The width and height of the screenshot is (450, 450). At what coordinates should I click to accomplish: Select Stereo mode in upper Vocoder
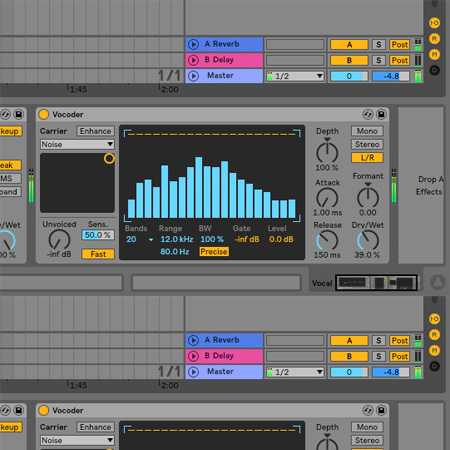coord(367,144)
